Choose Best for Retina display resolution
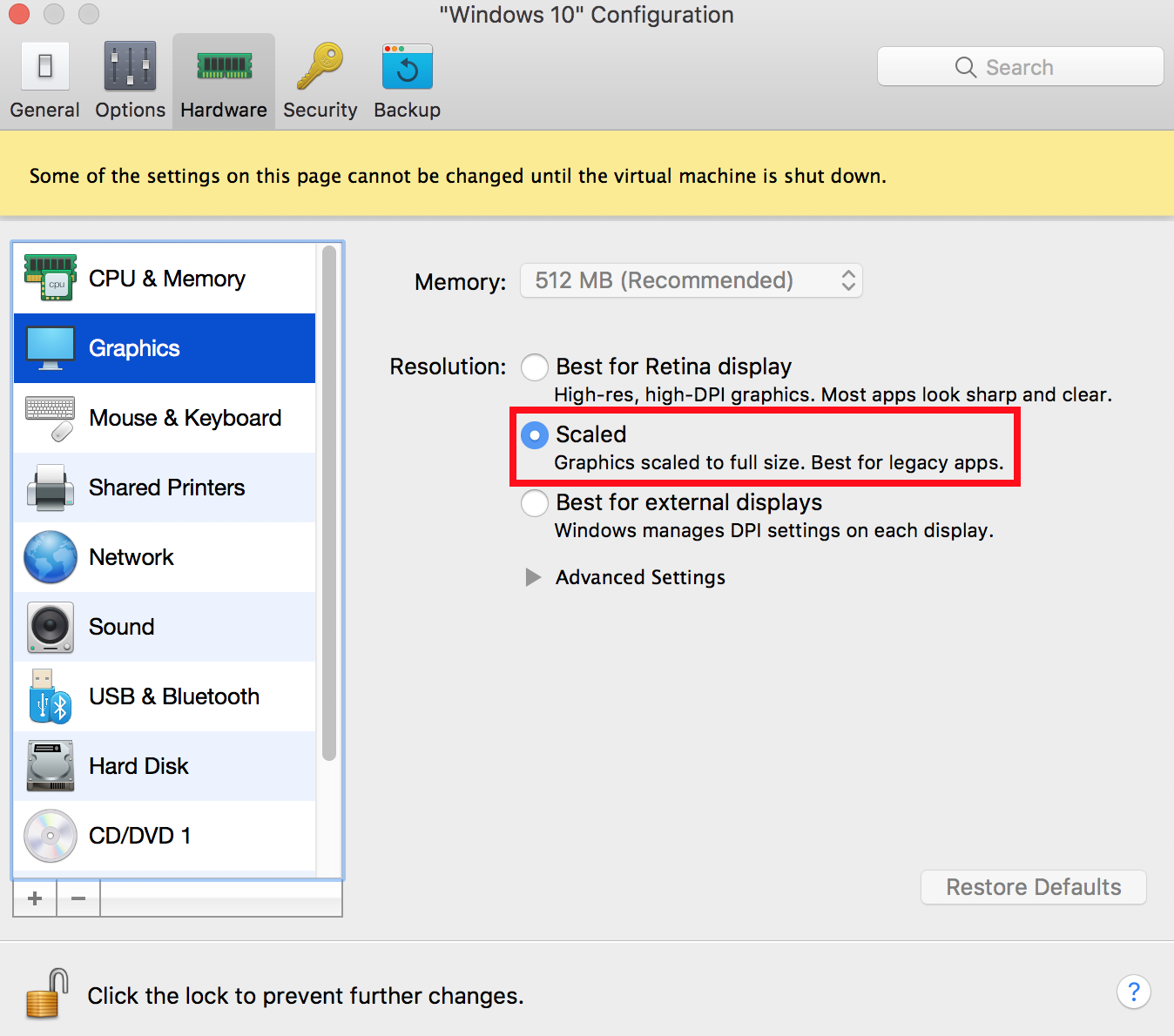 coord(535,367)
